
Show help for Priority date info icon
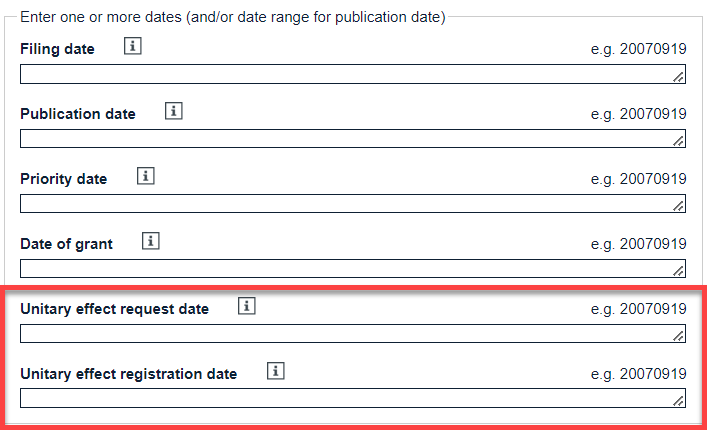145,177
